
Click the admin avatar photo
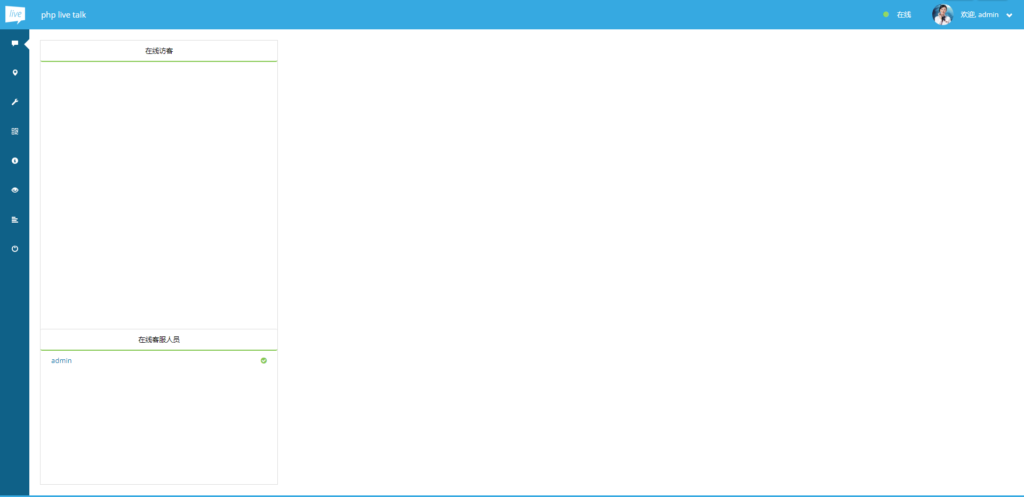[x=942, y=14]
